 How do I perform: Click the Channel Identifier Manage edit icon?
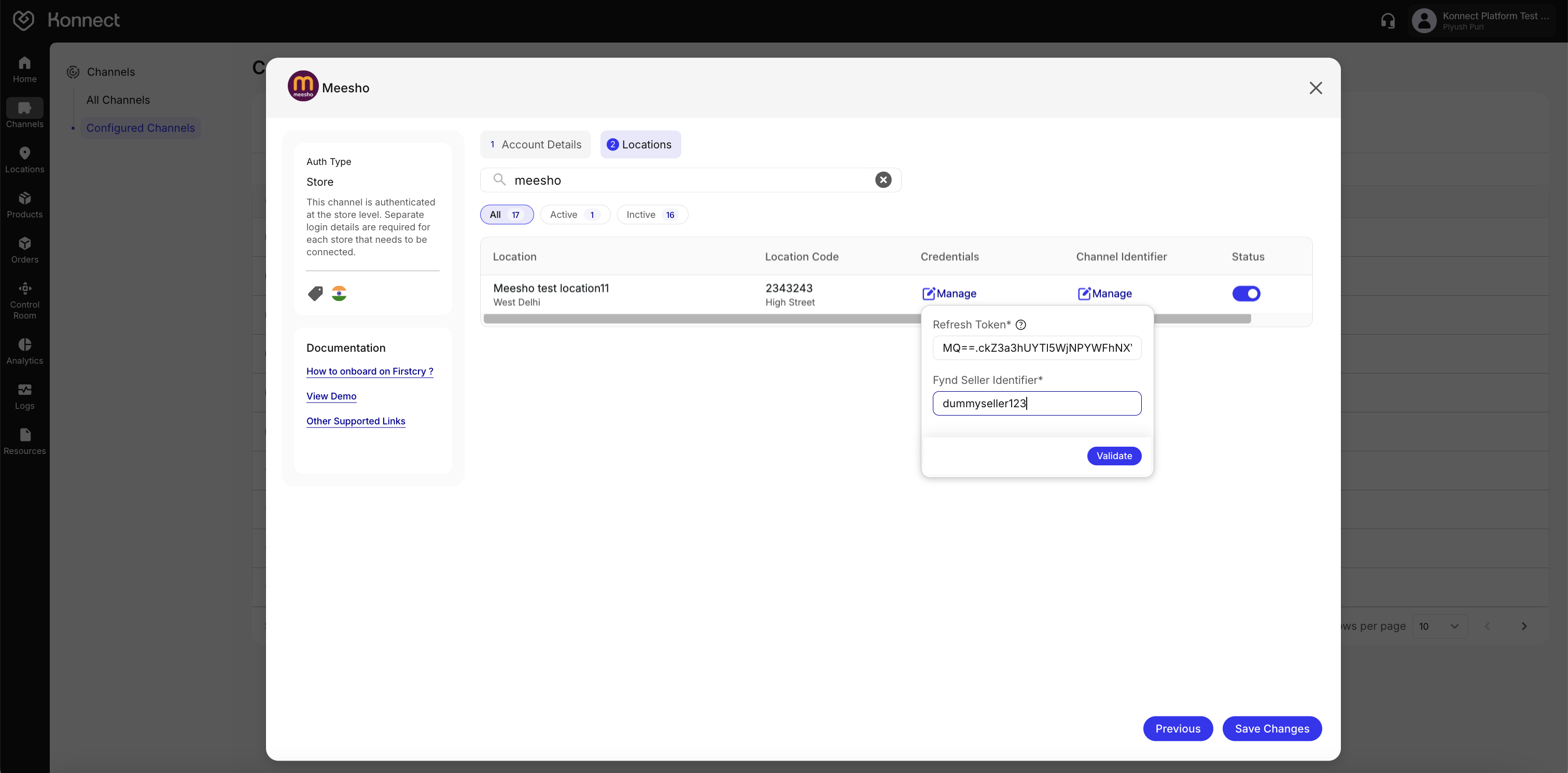click(x=1084, y=294)
